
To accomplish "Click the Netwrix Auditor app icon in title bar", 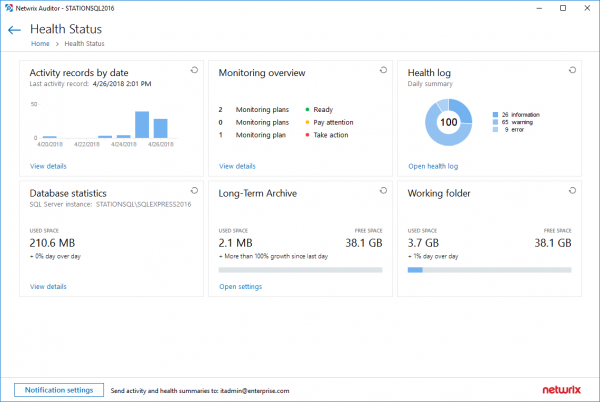I will 9,8.
